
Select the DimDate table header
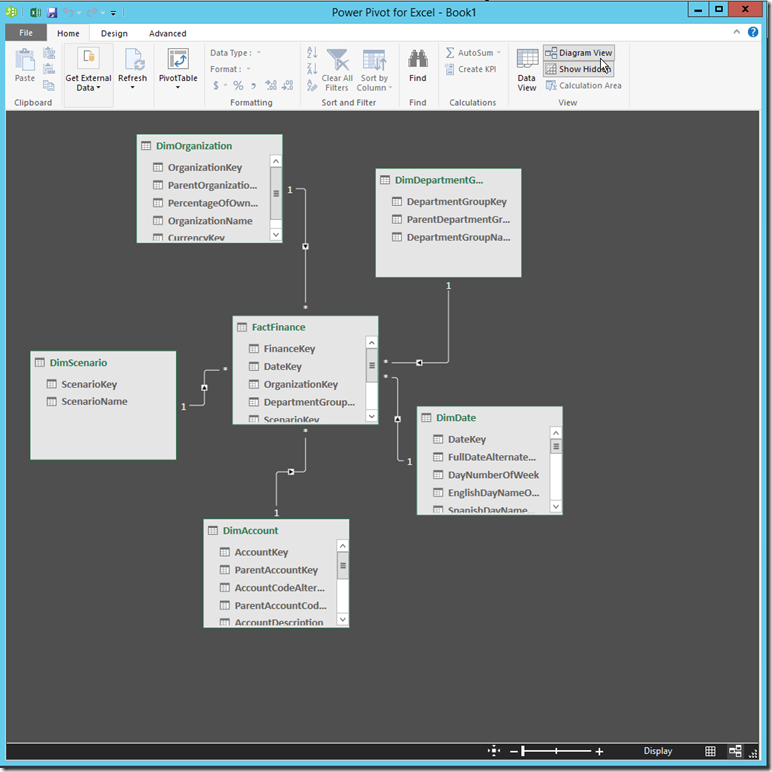pos(489,418)
